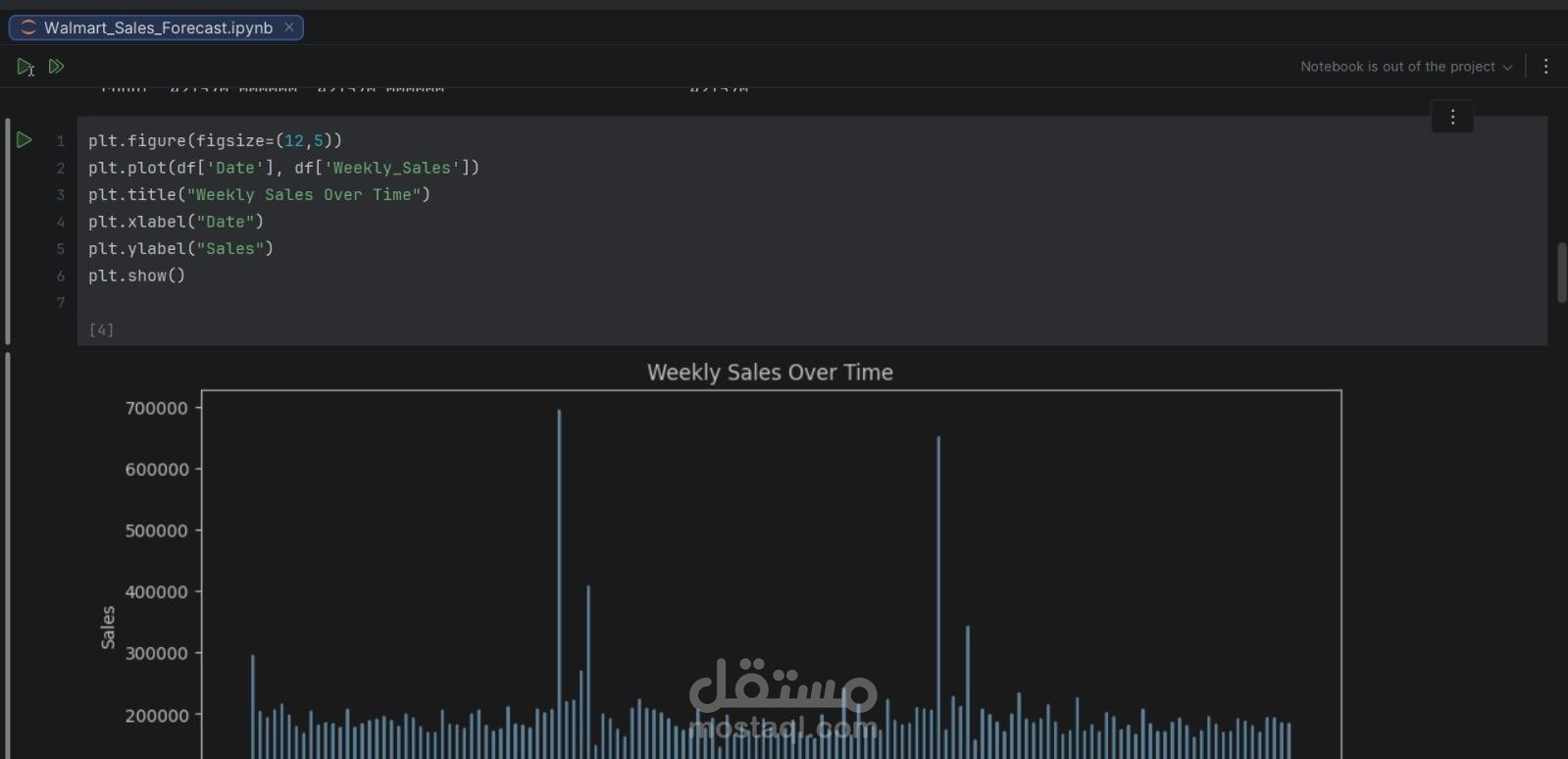Close the Walmart_Sales_Forecast.ipynb tab
1568x759 pixels.
point(289,27)
